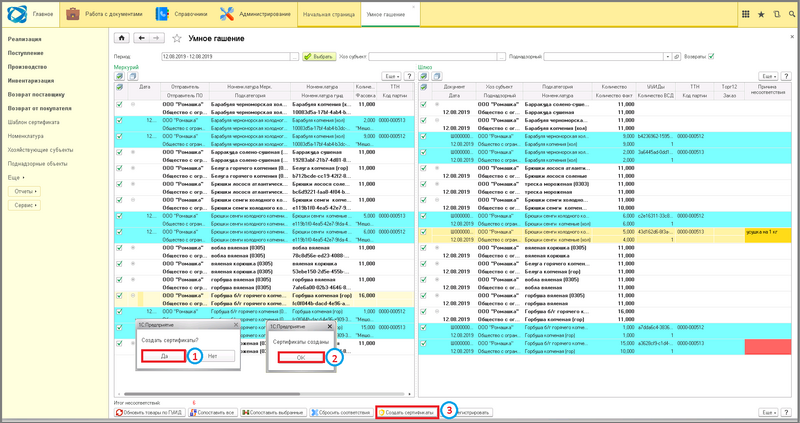Screen dimensions: 800x423
Task: Click the Сбросить соответствия button
Action: 341,412
